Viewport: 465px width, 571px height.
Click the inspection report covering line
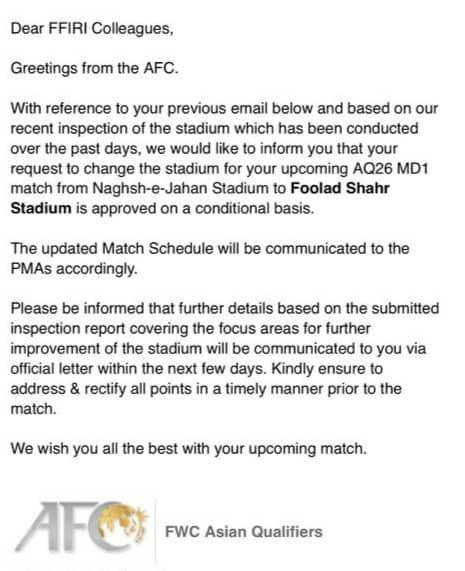[190, 329]
